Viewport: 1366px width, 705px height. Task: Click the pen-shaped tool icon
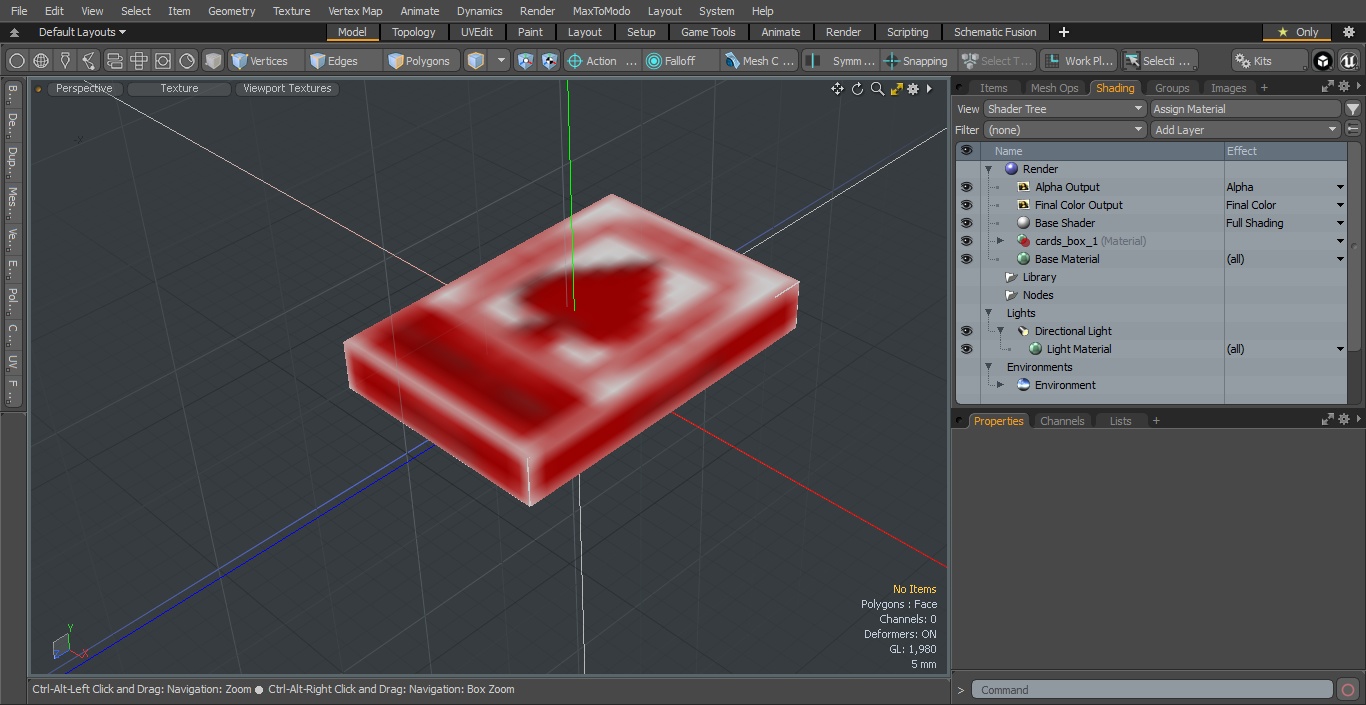65,61
